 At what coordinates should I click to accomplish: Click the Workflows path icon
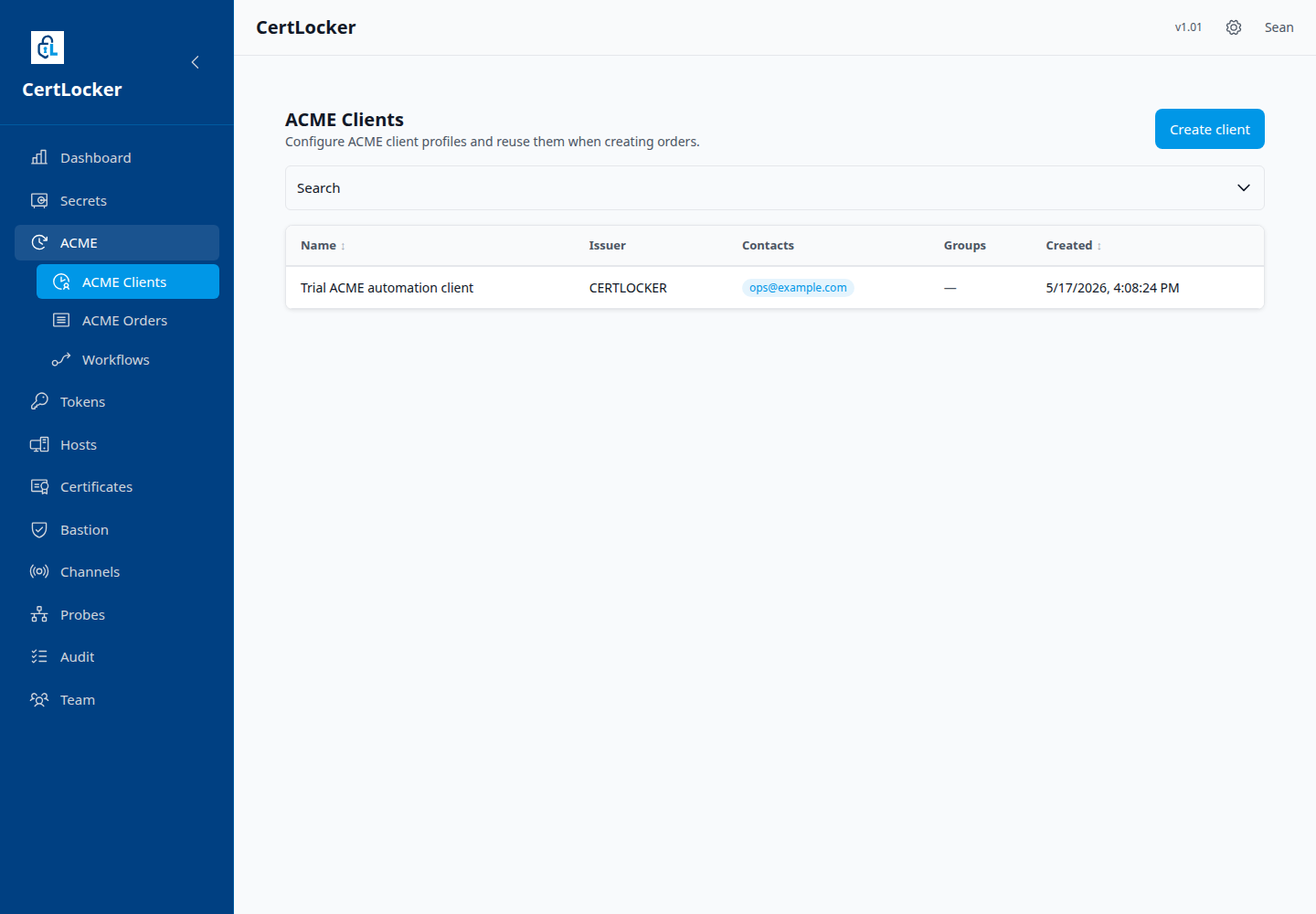tap(61, 359)
